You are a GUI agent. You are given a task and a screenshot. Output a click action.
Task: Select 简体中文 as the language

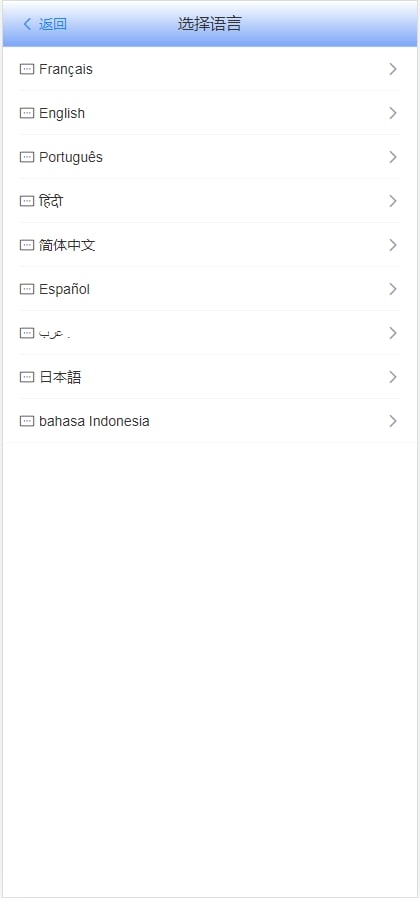210,245
